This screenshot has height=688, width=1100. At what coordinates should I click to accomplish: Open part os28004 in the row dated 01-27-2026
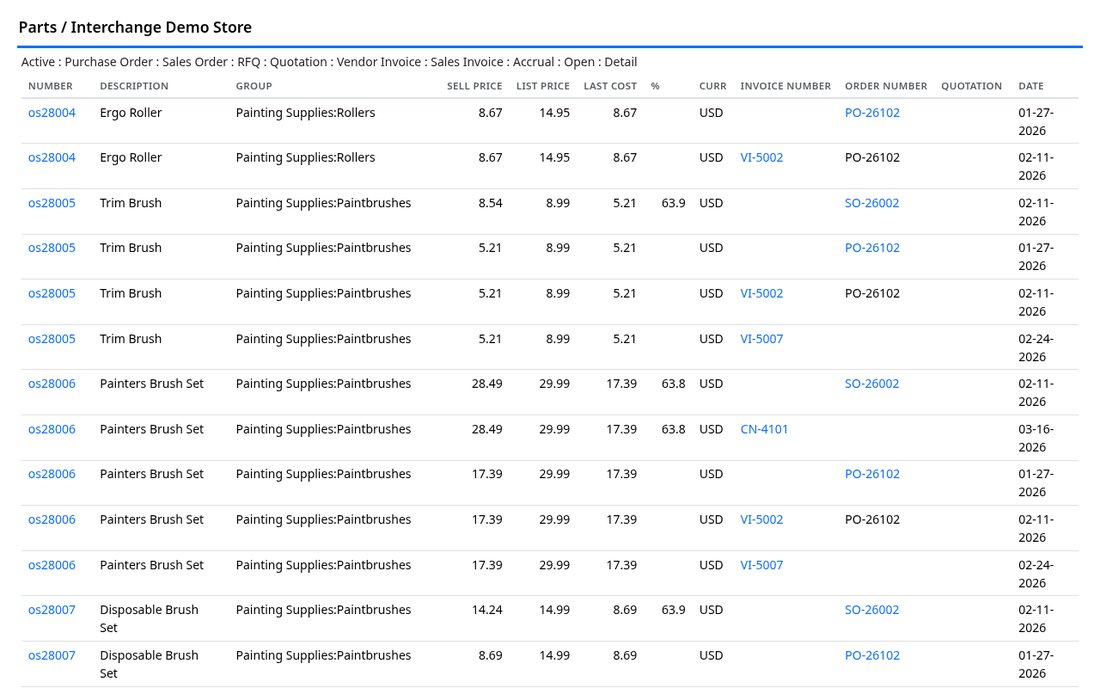tap(52, 113)
